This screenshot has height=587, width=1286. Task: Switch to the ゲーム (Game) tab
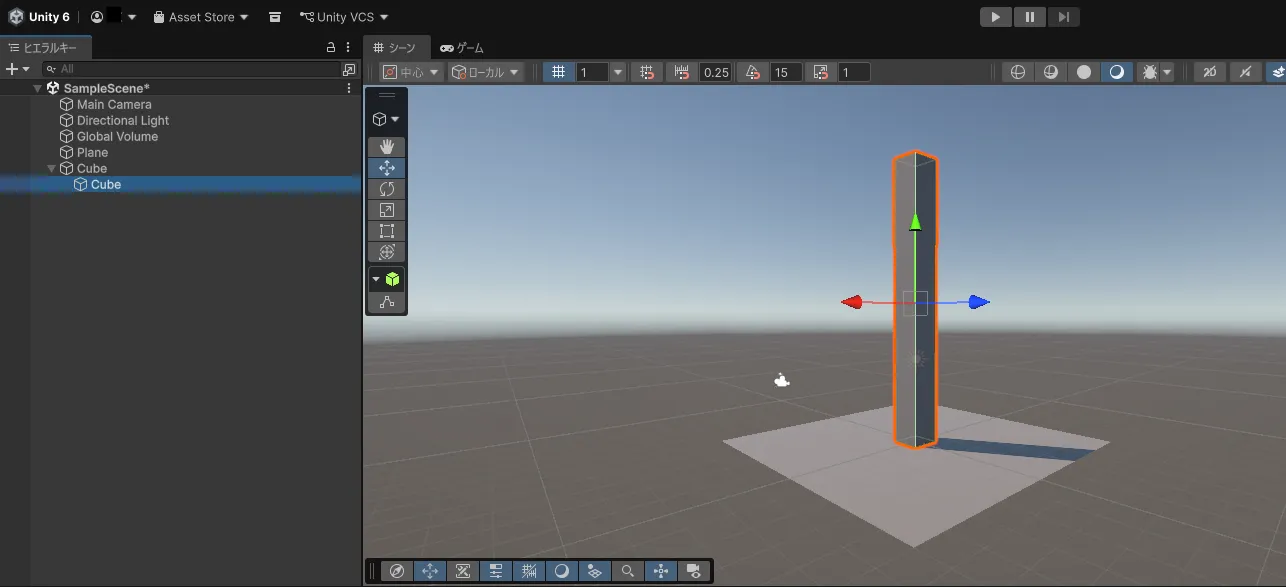(461, 47)
